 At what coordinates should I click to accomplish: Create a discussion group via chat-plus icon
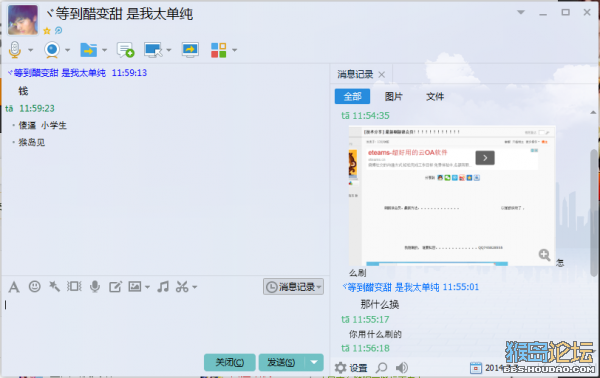[x=126, y=50]
